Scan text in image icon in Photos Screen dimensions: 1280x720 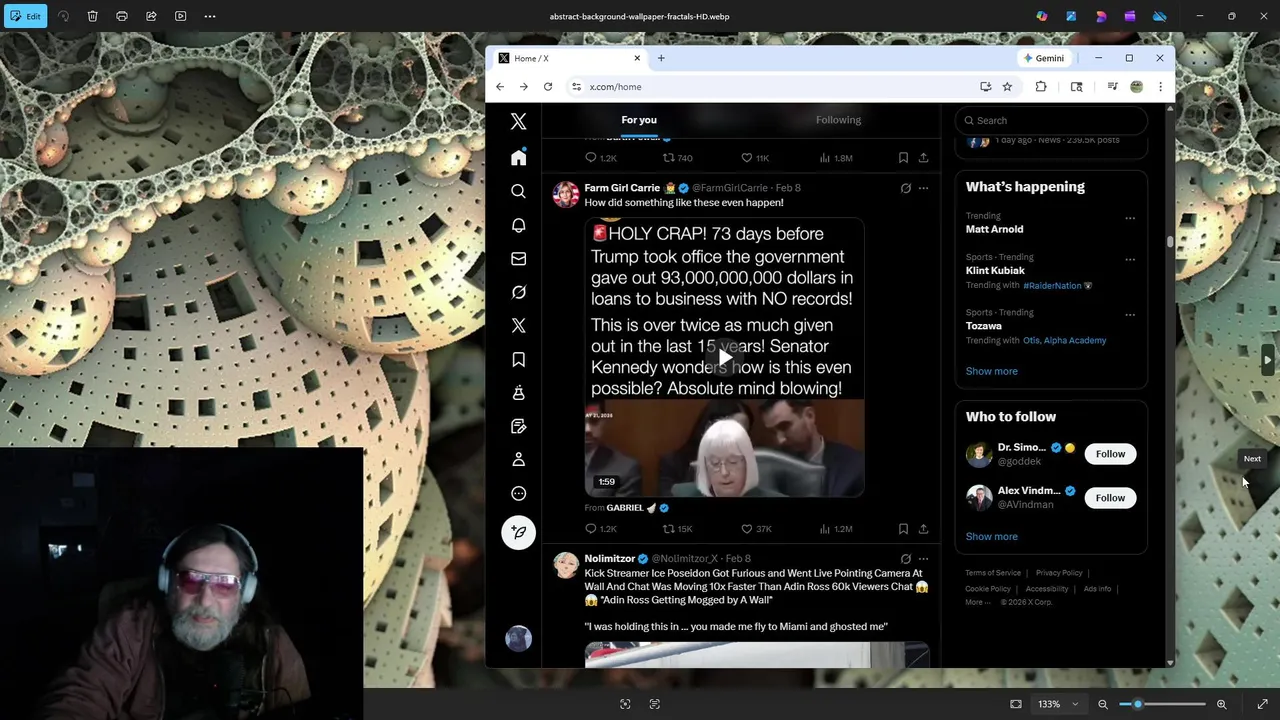coord(655,704)
